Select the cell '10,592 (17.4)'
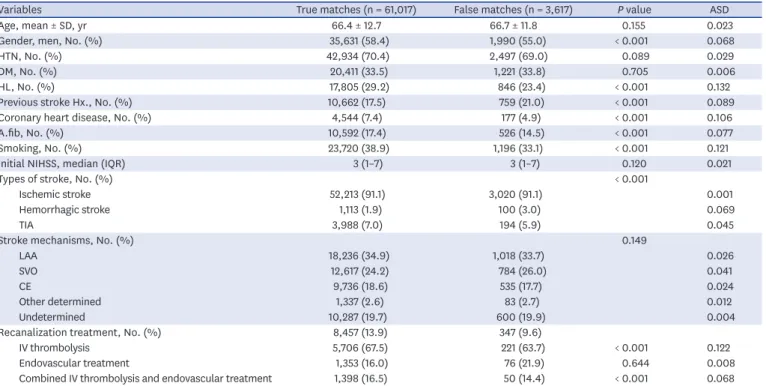This screenshot has width=766, height=386. click(358, 133)
